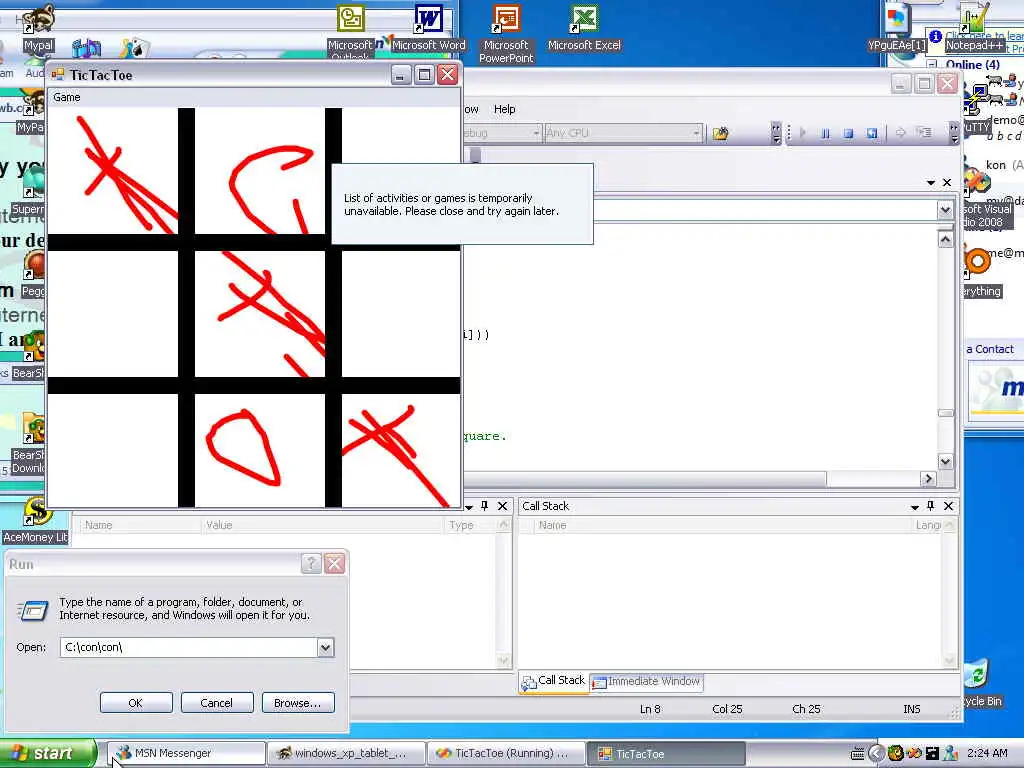This screenshot has width=1024, height=768.
Task: Close the active editor document tab
Action: tap(947, 183)
